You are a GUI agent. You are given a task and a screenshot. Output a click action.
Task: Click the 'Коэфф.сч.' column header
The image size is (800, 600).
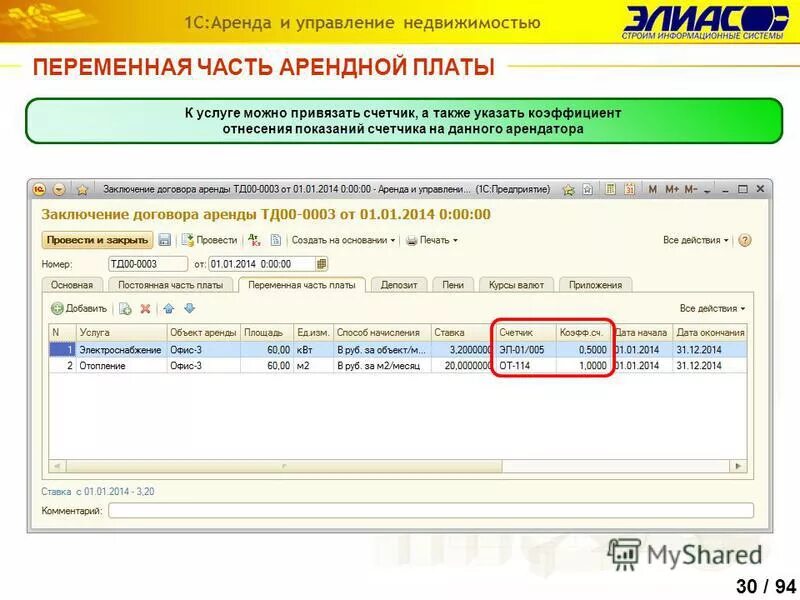(583, 332)
